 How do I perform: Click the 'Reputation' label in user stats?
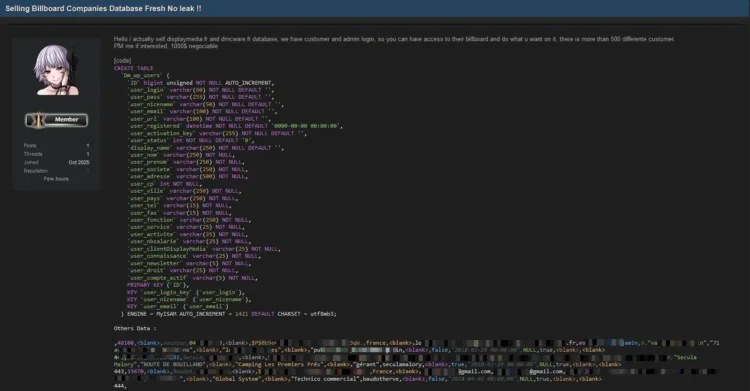pos(36,171)
